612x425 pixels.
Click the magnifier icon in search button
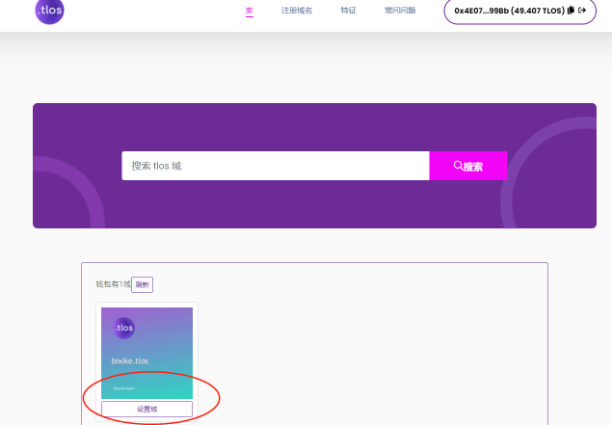(458, 166)
